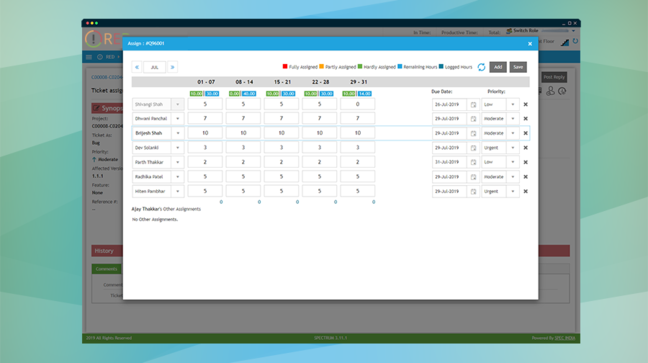The height and width of the screenshot is (363, 648).
Task: Click the red Fully Assigned legend swatch
Action: [x=285, y=66]
